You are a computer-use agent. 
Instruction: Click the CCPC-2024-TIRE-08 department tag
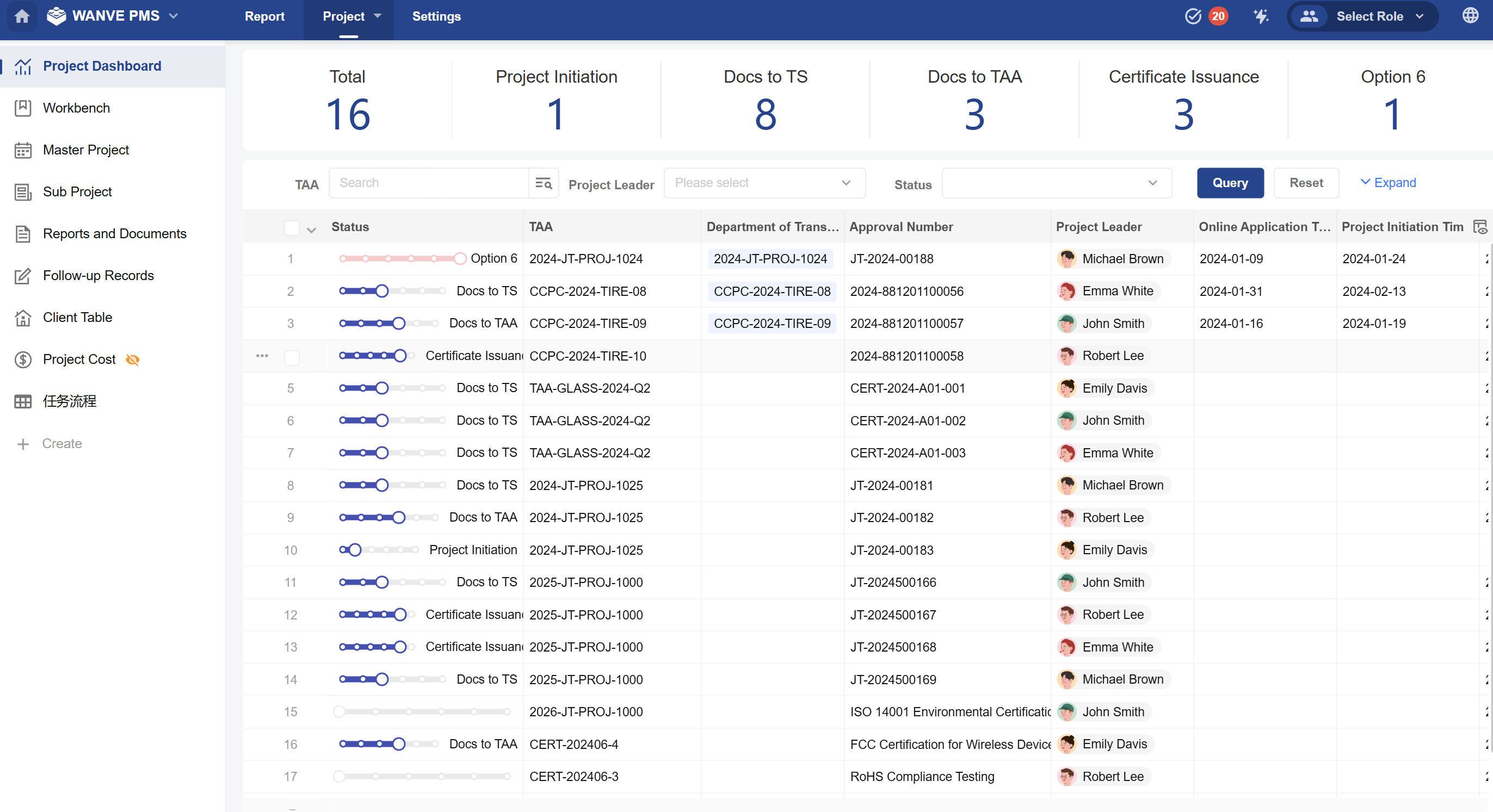pyautogui.click(x=772, y=292)
